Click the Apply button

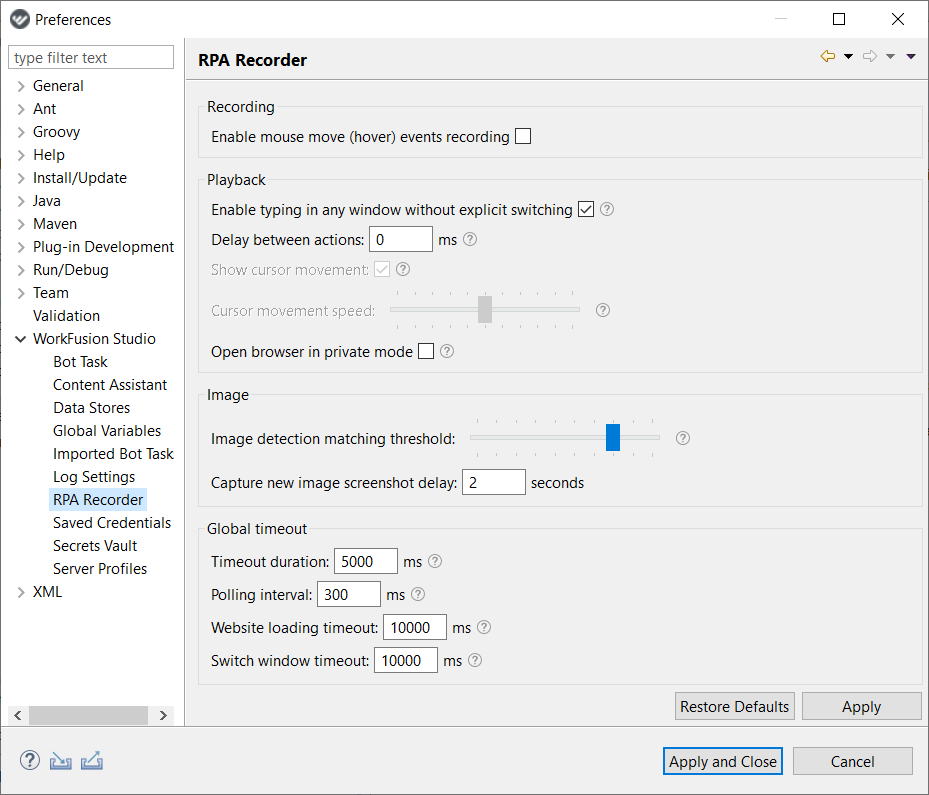point(861,706)
